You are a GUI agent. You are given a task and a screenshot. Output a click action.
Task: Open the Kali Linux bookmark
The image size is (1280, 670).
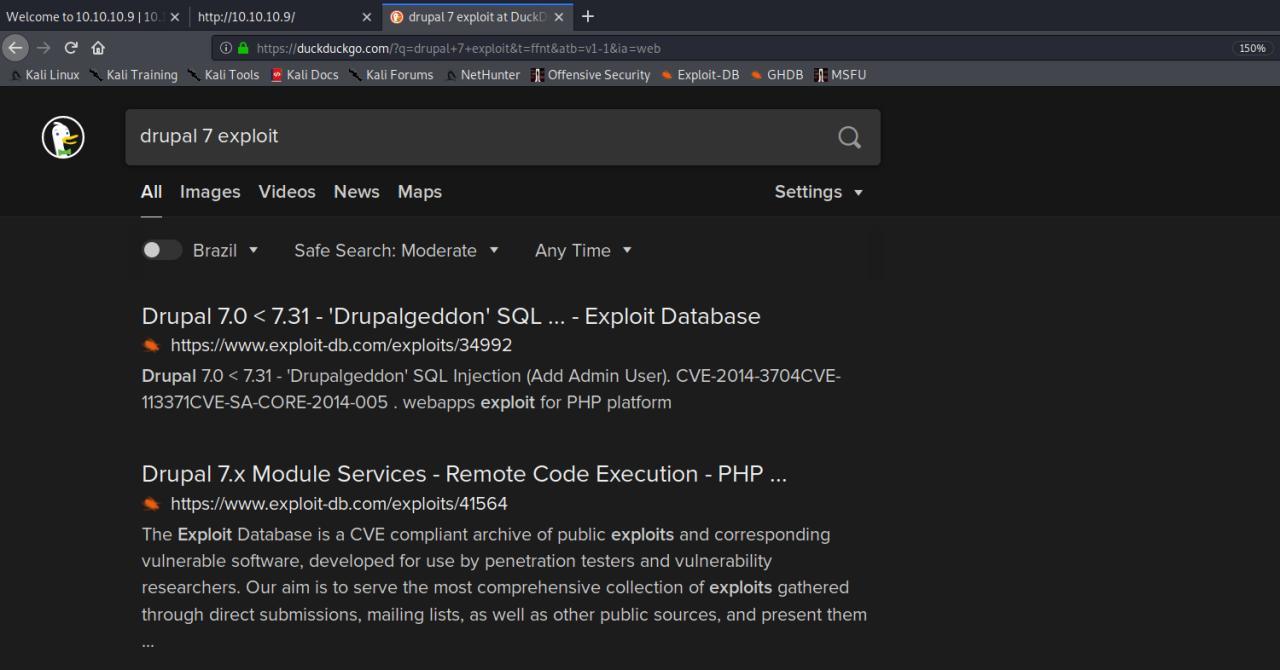43,75
